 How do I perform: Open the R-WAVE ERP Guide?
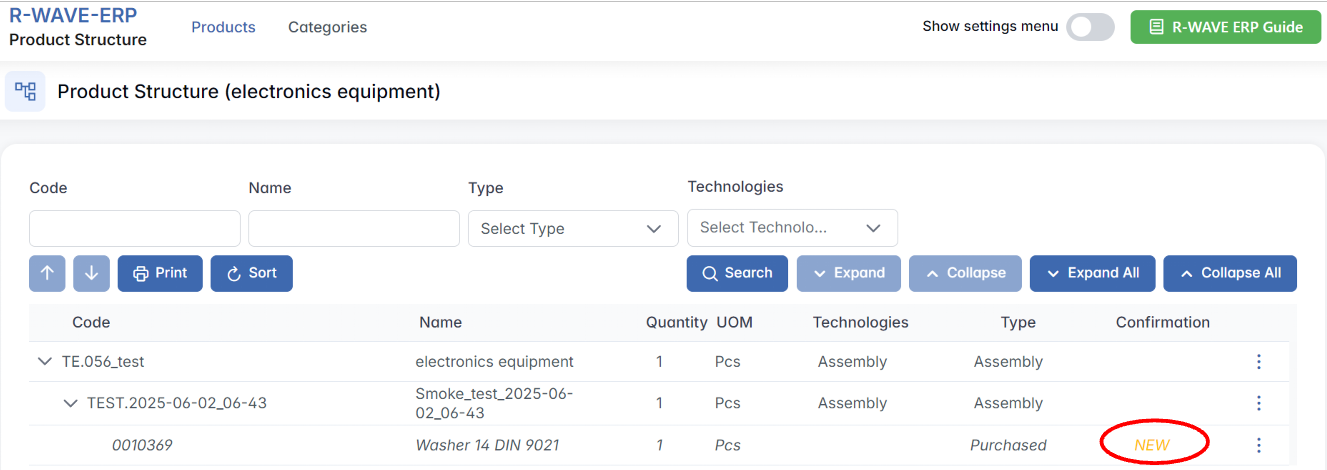click(x=1225, y=27)
